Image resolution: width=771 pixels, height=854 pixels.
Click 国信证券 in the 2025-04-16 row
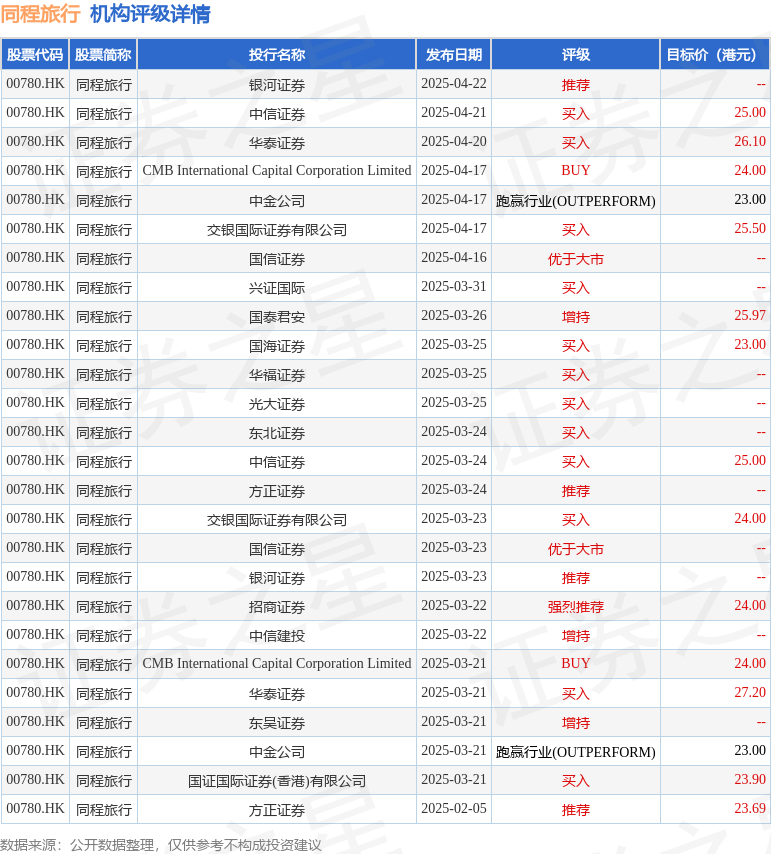277,259
